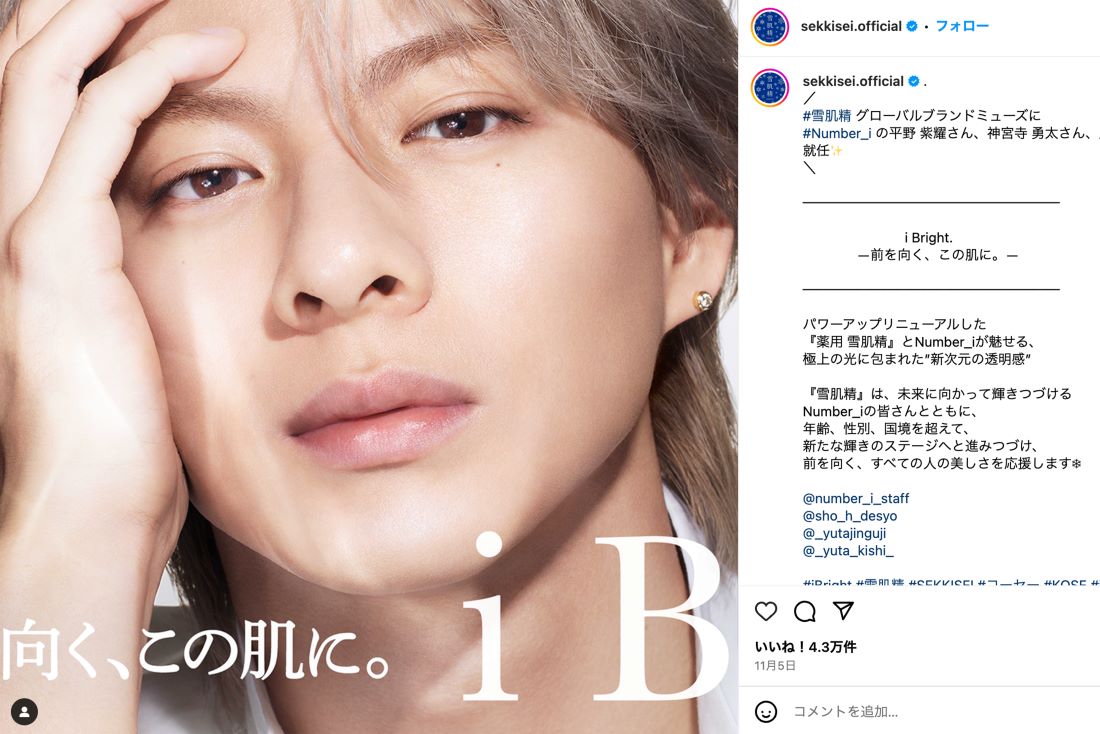The image size is (1100, 734).
Task: Open post date 11月5日 link
Action: click(x=775, y=665)
